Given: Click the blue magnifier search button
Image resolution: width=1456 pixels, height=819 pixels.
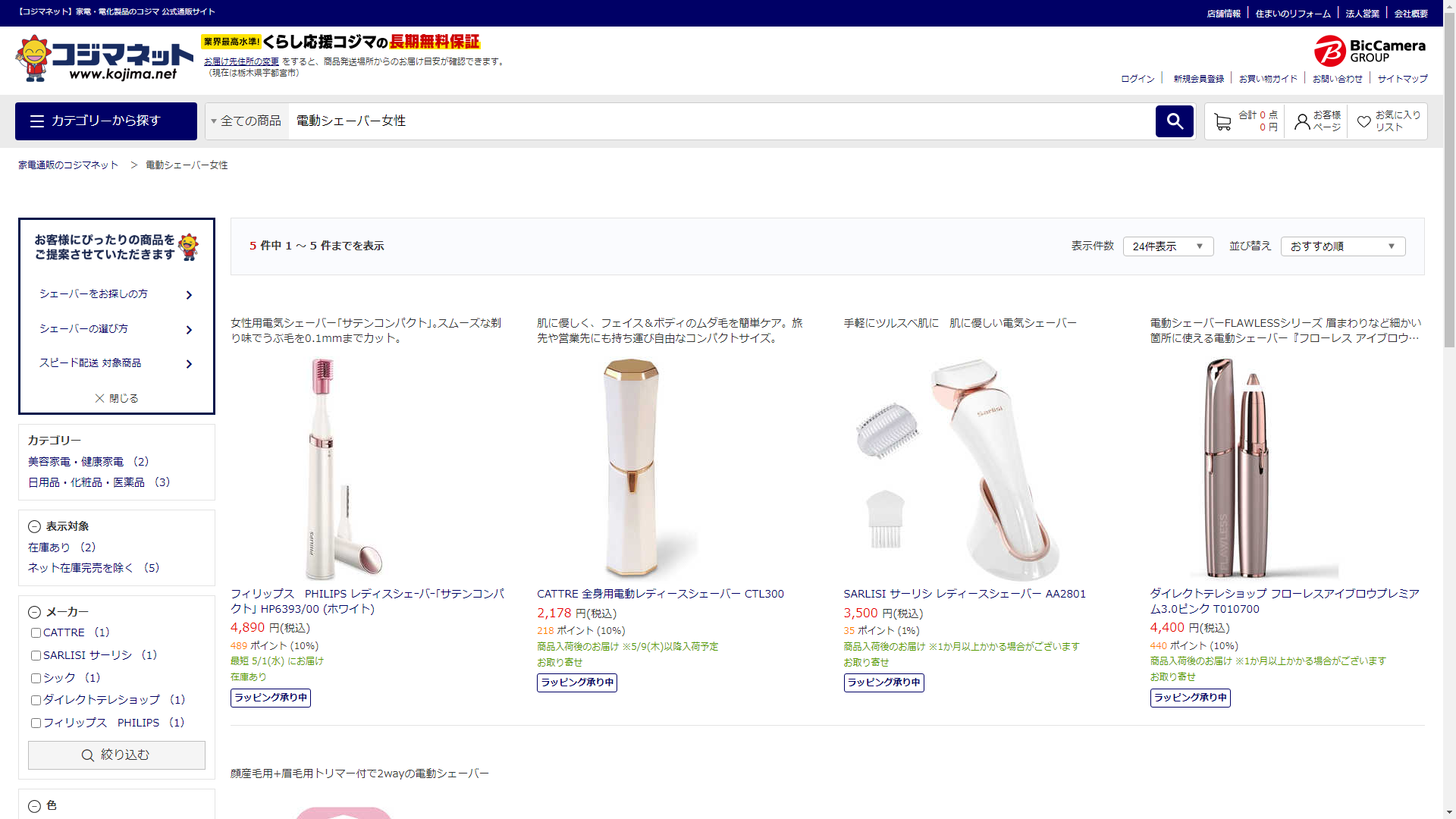Looking at the screenshot, I should click(x=1175, y=121).
